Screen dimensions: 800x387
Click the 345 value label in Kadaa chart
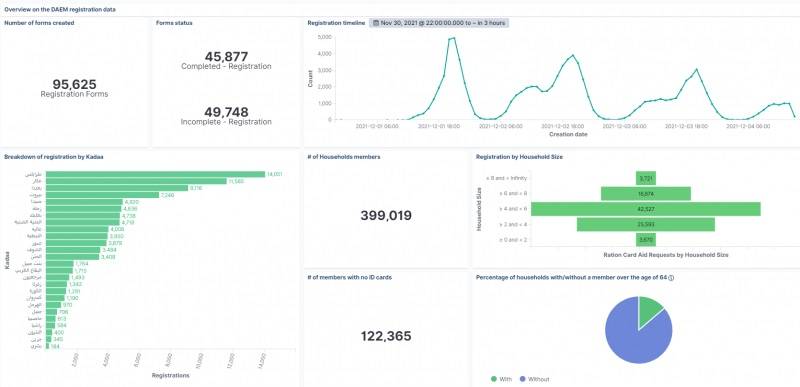click(x=58, y=339)
